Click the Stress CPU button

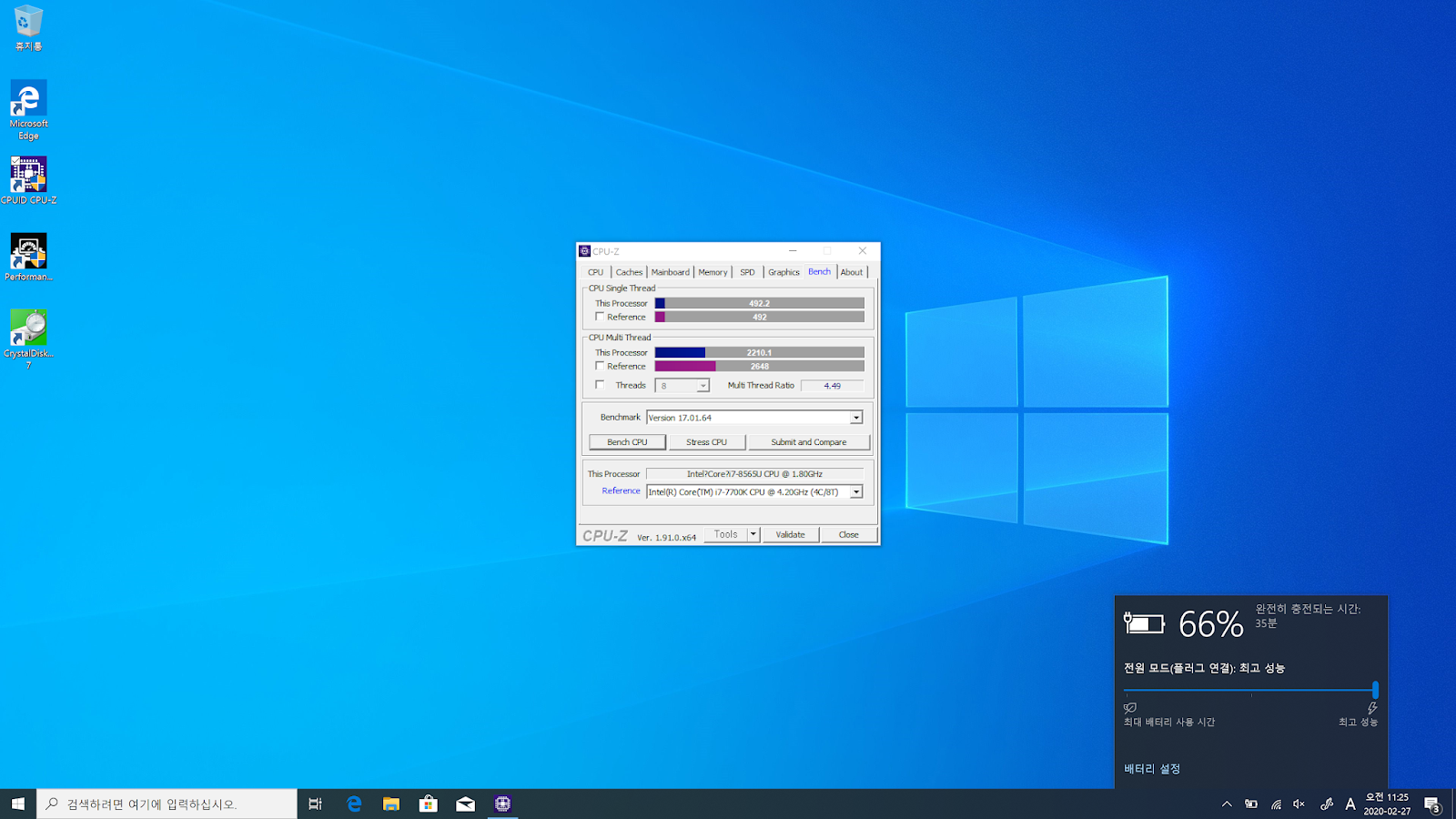click(707, 442)
